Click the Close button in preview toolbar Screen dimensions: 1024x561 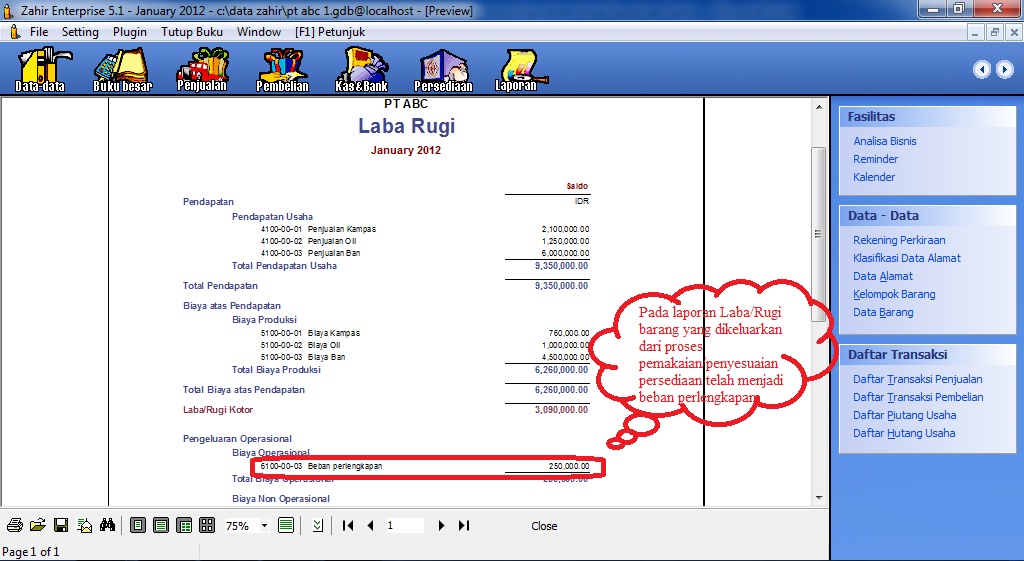pos(544,526)
